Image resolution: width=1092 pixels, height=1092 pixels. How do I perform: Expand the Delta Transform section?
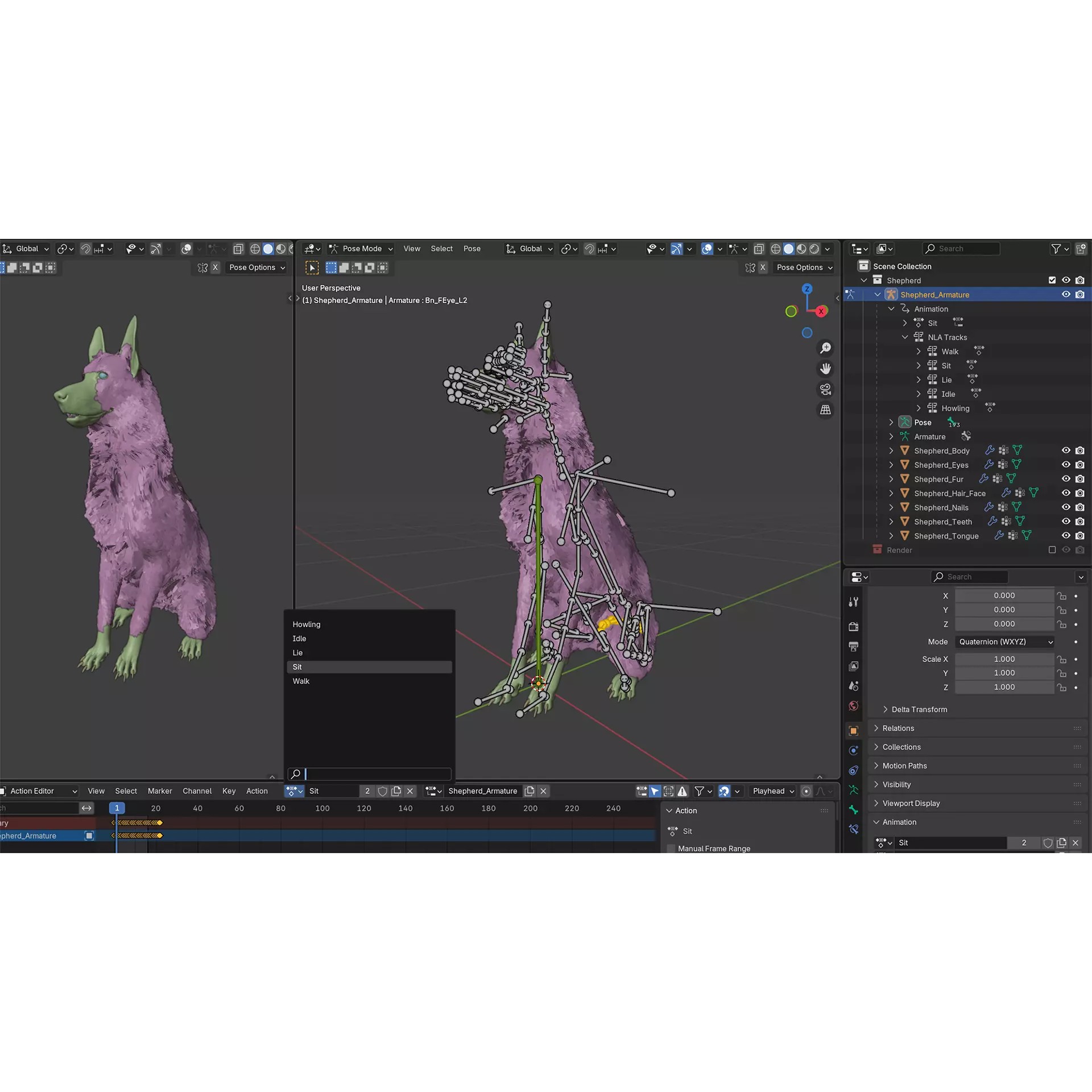919,709
